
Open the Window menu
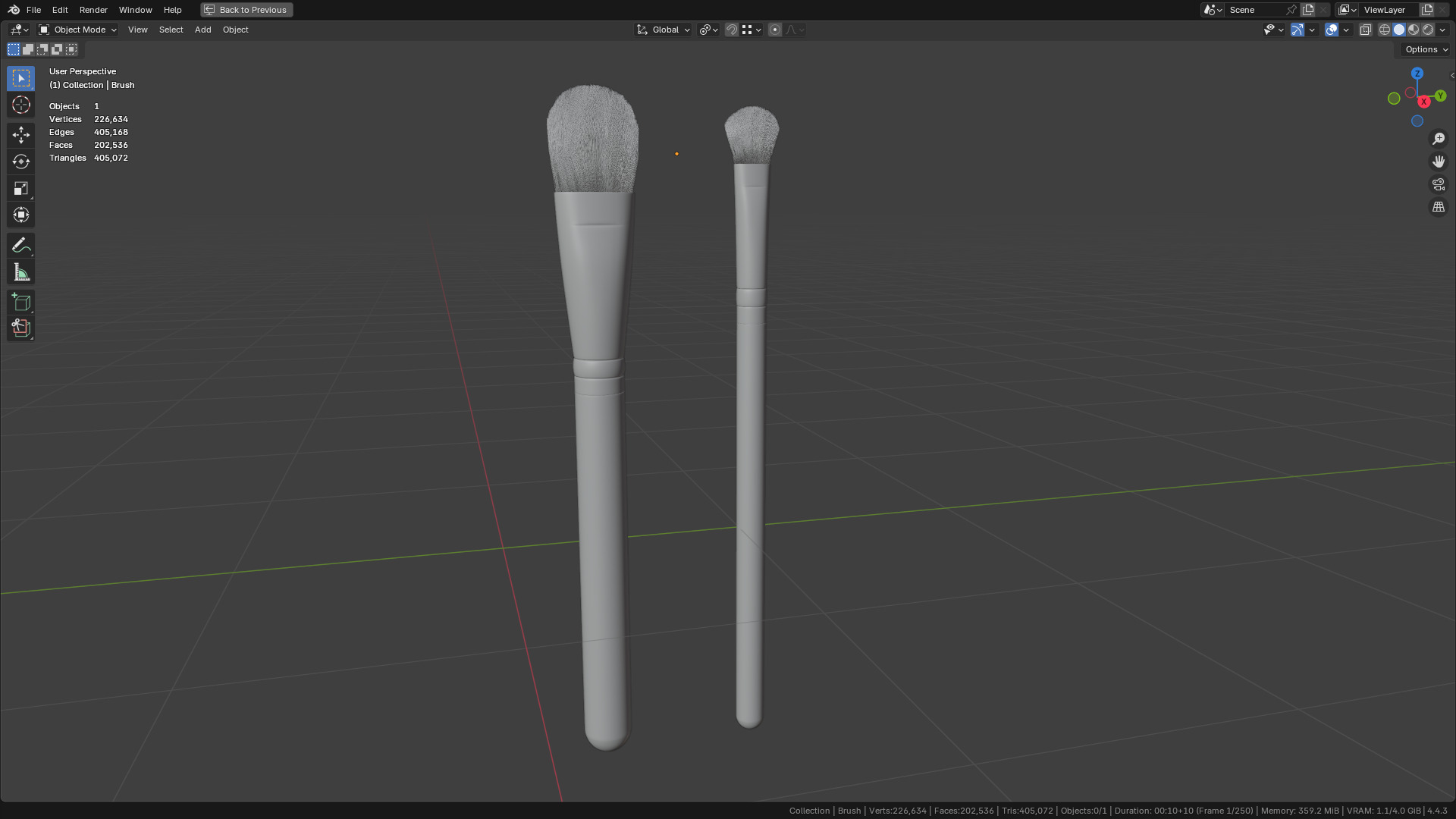coord(135,10)
